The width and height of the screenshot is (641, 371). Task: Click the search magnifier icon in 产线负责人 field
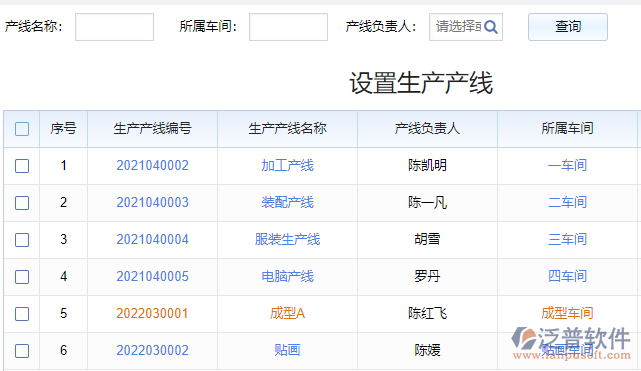(491, 27)
